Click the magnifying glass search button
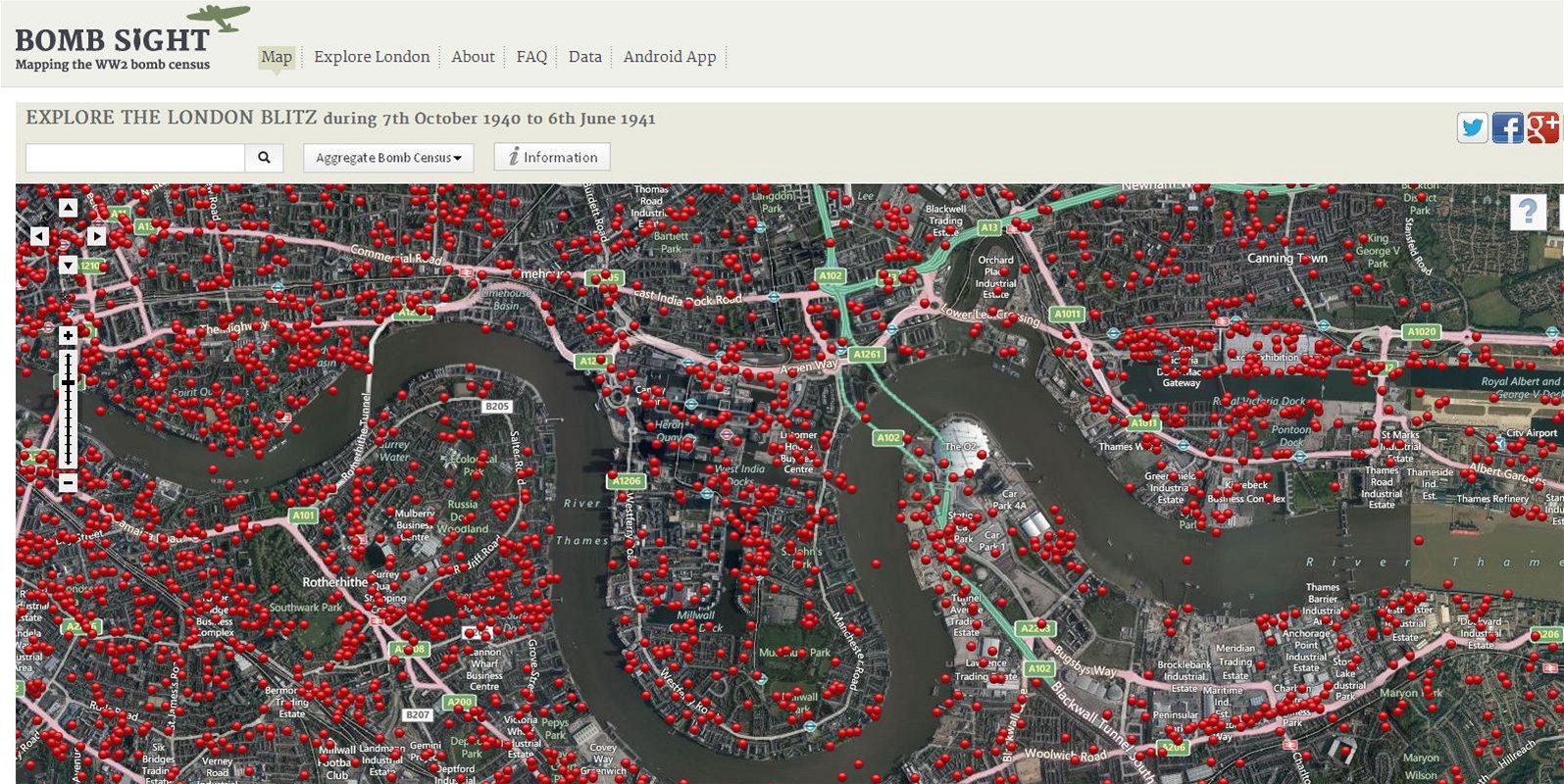The image size is (1564, 784). 264,158
